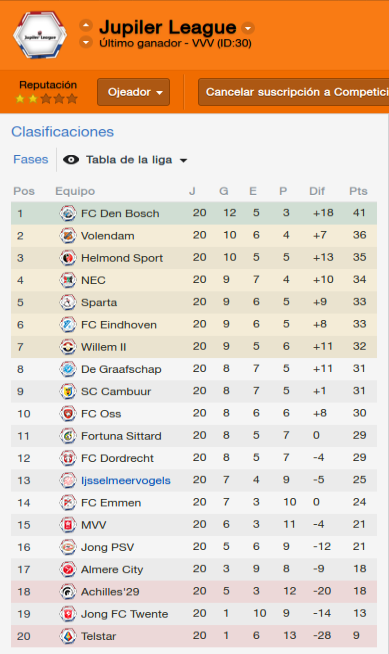Screen dimensions: 389x654
Task: Open the Jupiler League title dropdown arrow
Action: [248, 28]
